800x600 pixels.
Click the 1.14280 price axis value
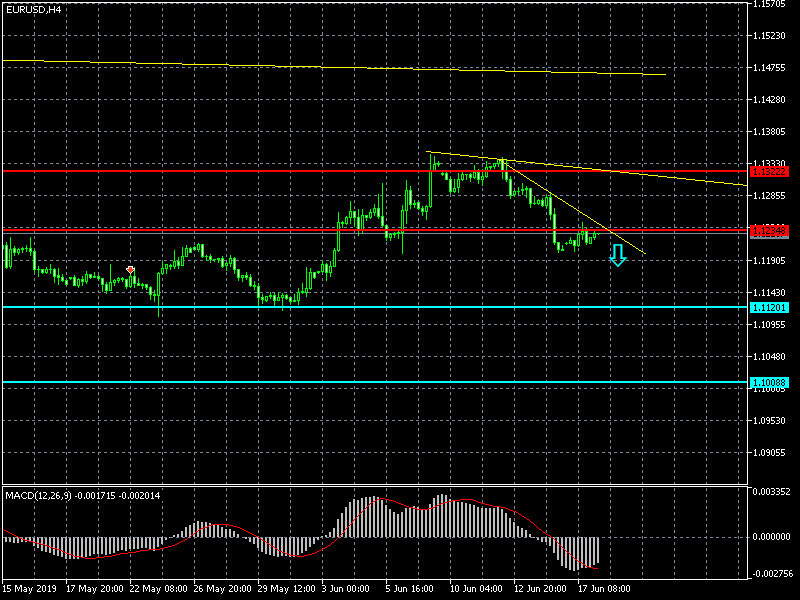tap(769, 99)
